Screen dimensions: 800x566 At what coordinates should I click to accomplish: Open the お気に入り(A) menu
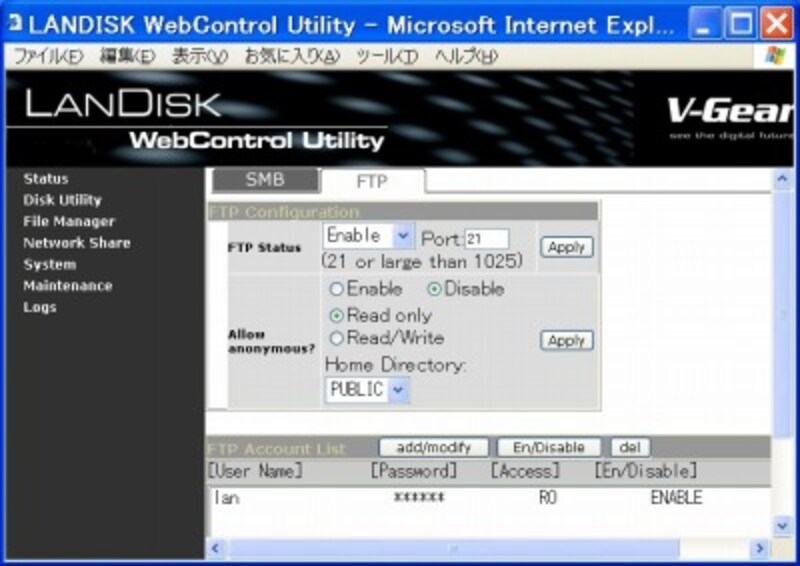pos(292,56)
